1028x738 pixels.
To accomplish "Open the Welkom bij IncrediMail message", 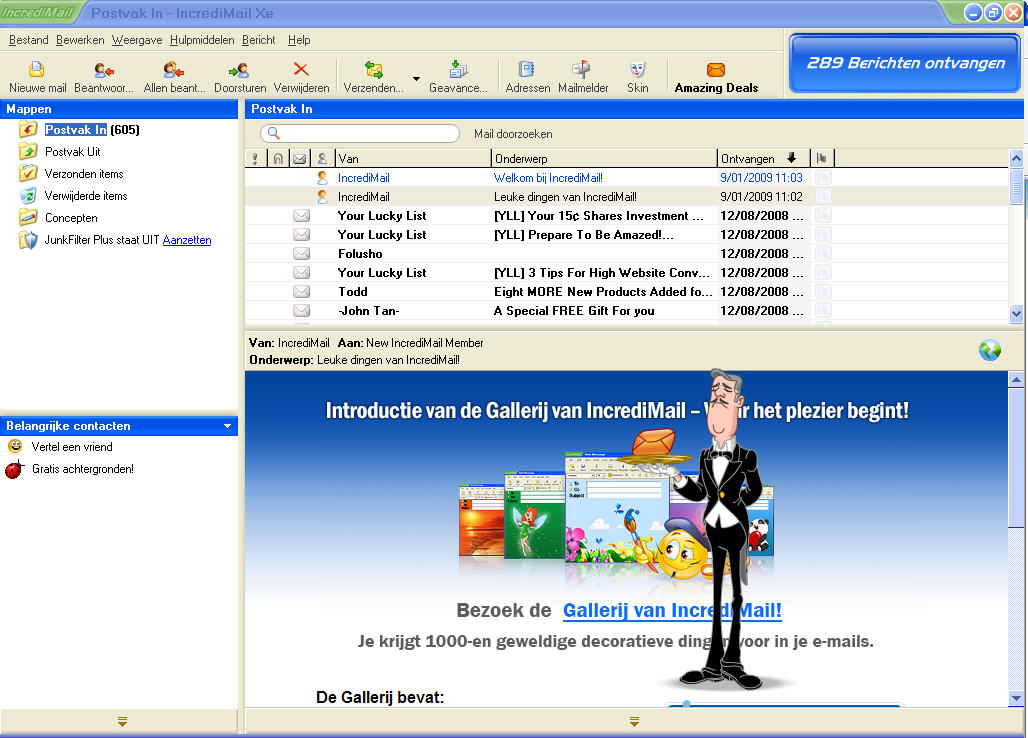I will pyautogui.click(x=626, y=177).
